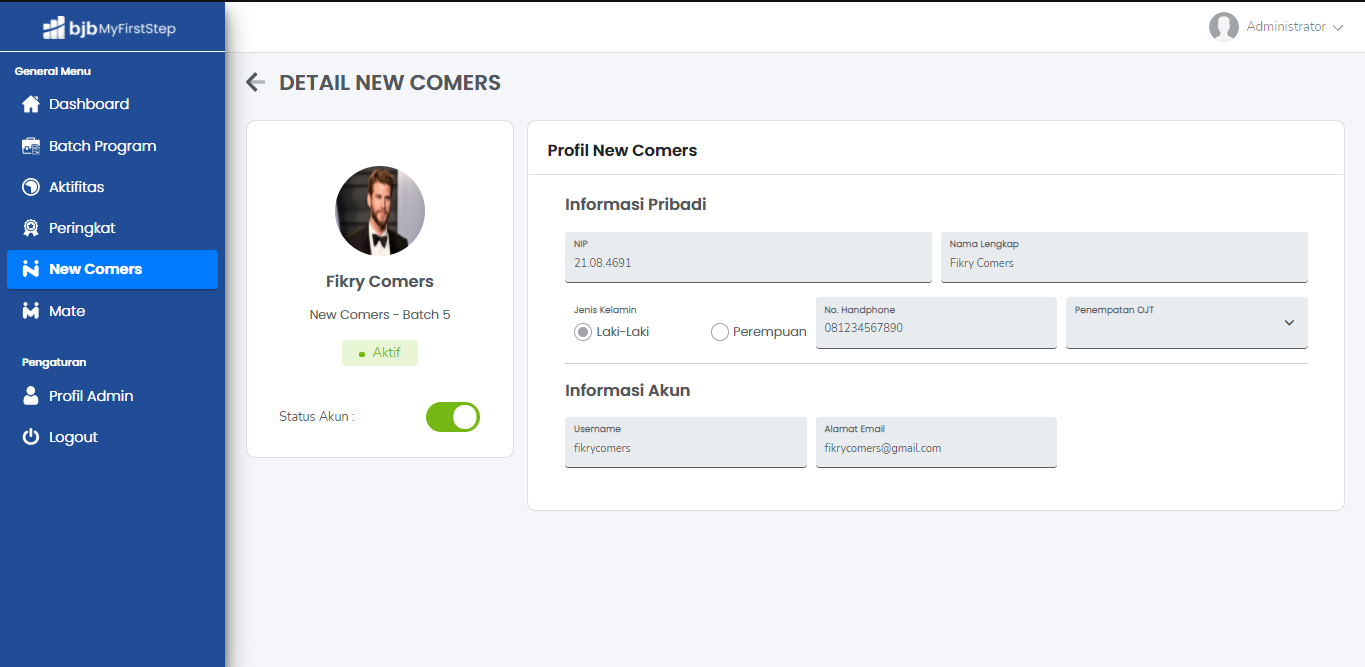Click the Aktifitas sidebar icon
The width and height of the screenshot is (1365, 667).
(x=31, y=187)
